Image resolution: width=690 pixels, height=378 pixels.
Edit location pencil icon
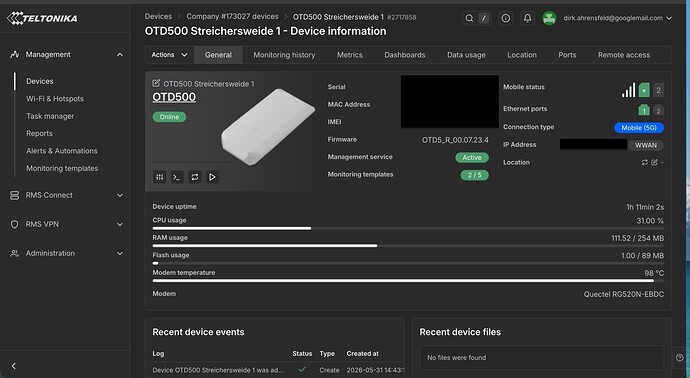click(654, 162)
